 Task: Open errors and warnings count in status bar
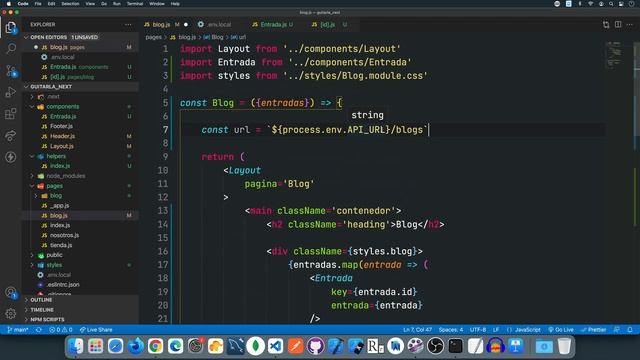tap(60, 330)
